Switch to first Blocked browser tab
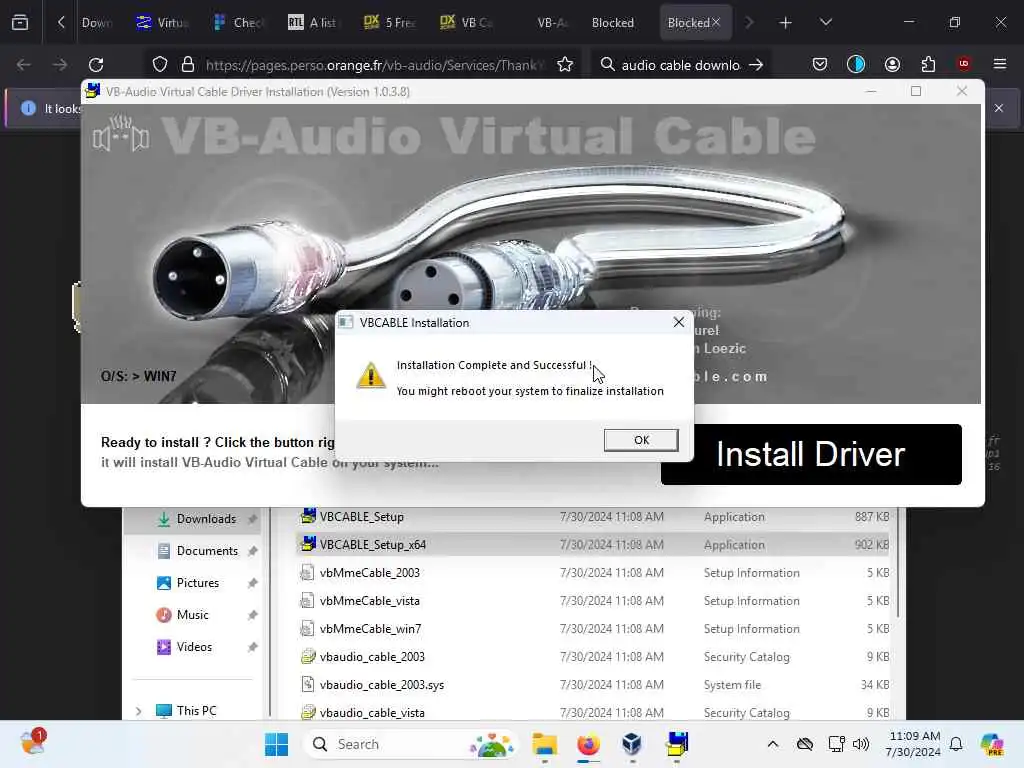The image size is (1024, 768). click(x=613, y=23)
